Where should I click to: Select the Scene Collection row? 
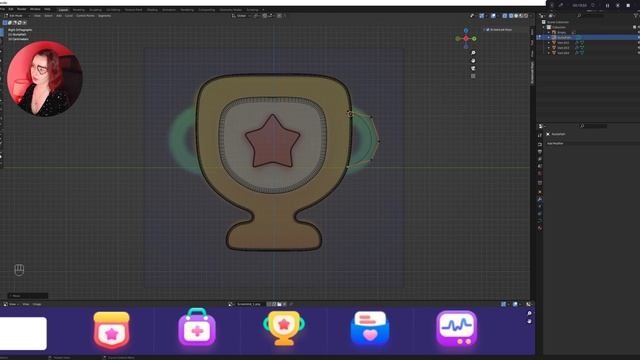pos(588,22)
